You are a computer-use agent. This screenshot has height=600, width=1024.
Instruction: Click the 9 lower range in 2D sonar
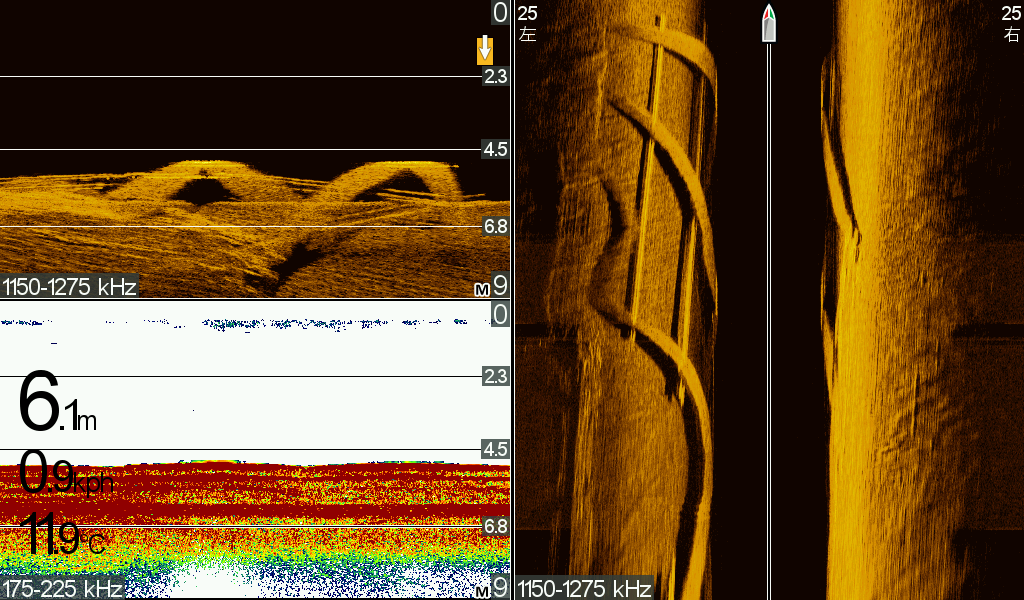click(x=500, y=587)
